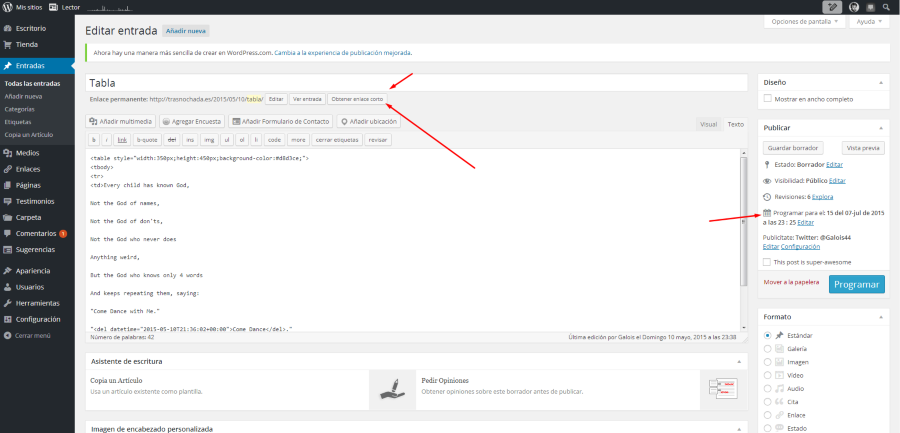This screenshot has height=433, width=900.
Task: Open the Lector reader icon
Action: (53, 6)
